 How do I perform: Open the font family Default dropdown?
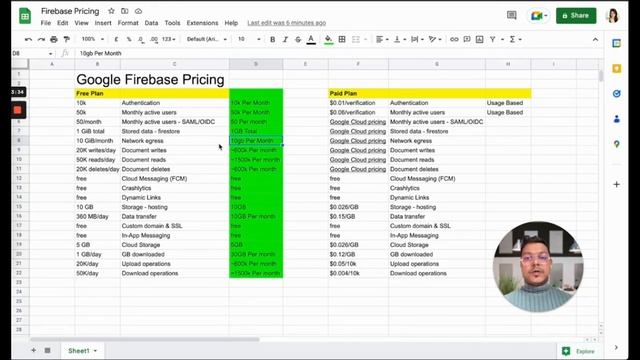(x=207, y=39)
